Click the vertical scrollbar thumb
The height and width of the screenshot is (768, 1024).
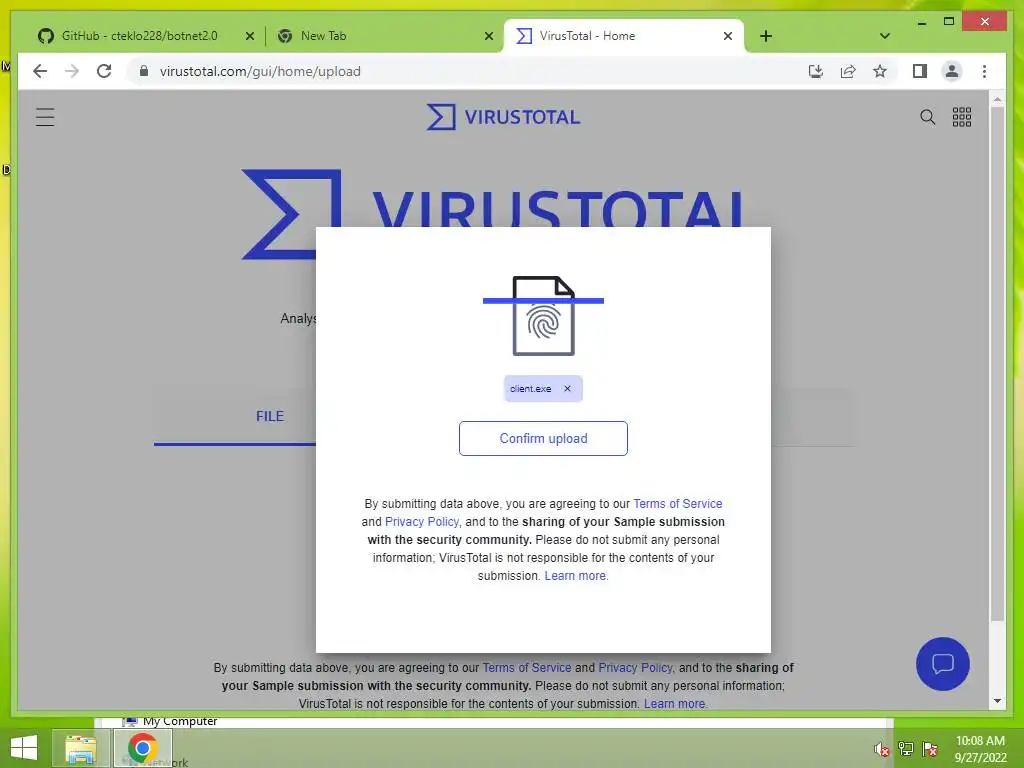(997, 364)
